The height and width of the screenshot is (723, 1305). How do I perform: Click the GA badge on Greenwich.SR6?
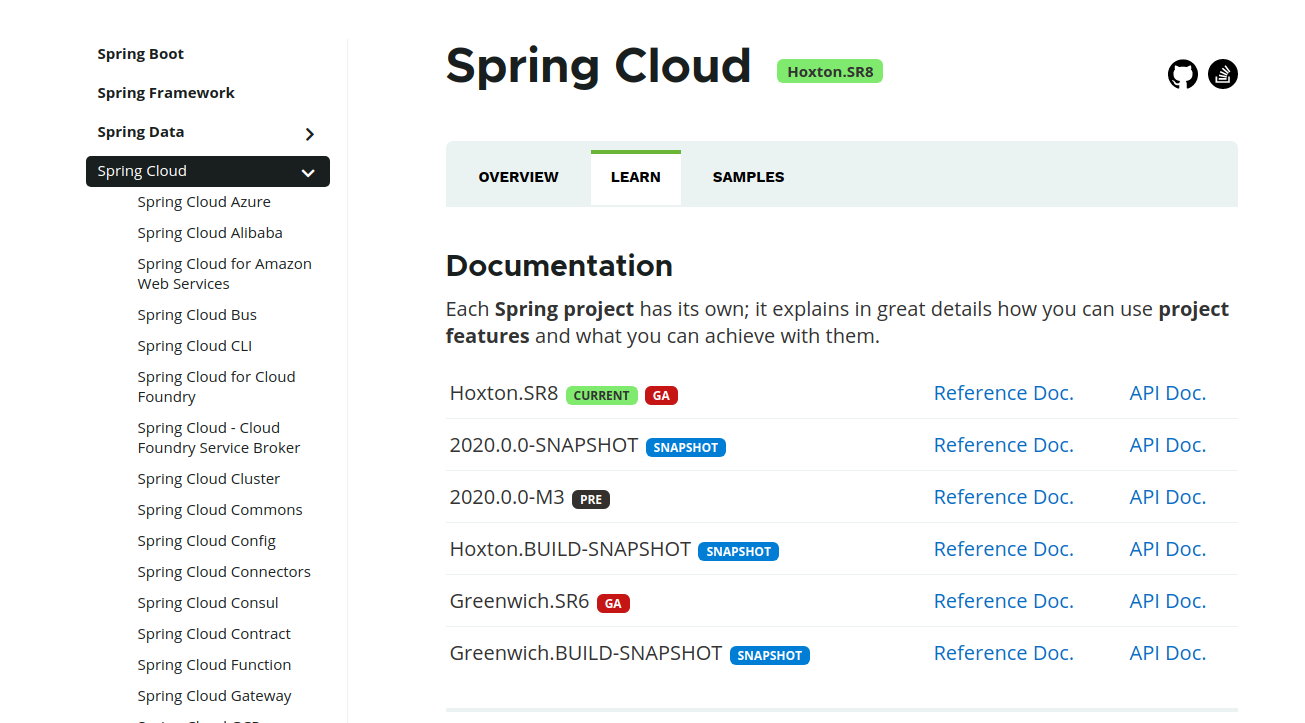pyautogui.click(x=613, y=603)
